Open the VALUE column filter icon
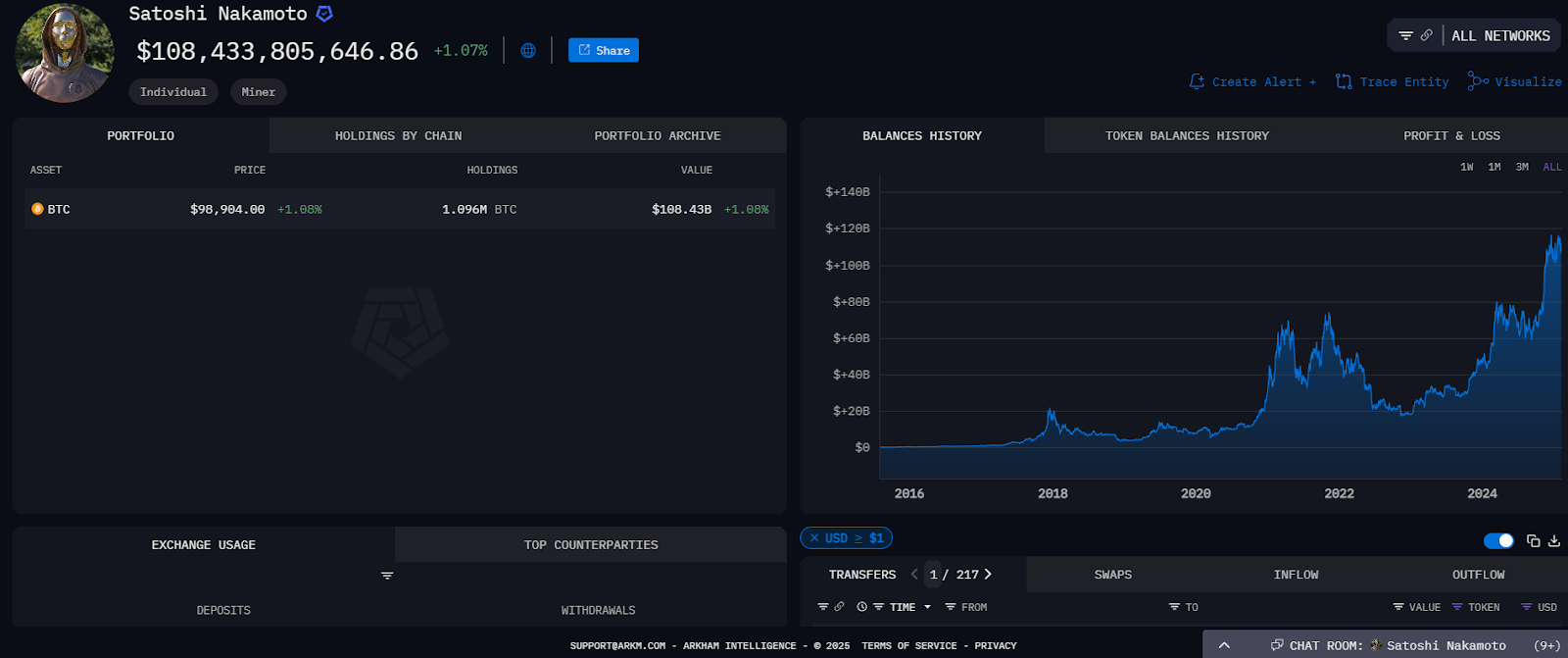Viewport: 1568px width, 658px height. tap(1398, 607)
